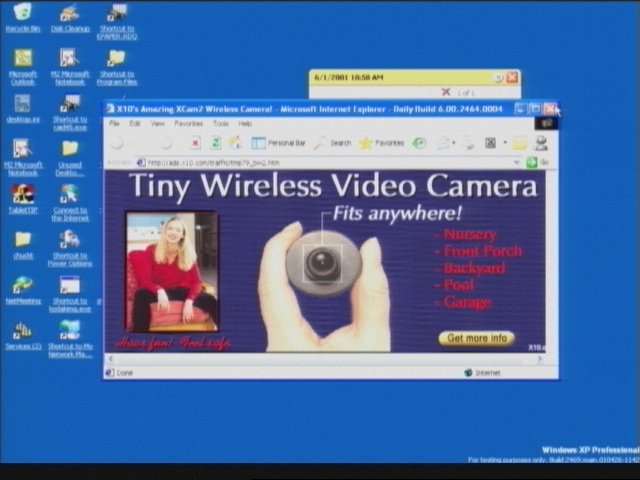Click the Get more info button

[x=476, y=338]
